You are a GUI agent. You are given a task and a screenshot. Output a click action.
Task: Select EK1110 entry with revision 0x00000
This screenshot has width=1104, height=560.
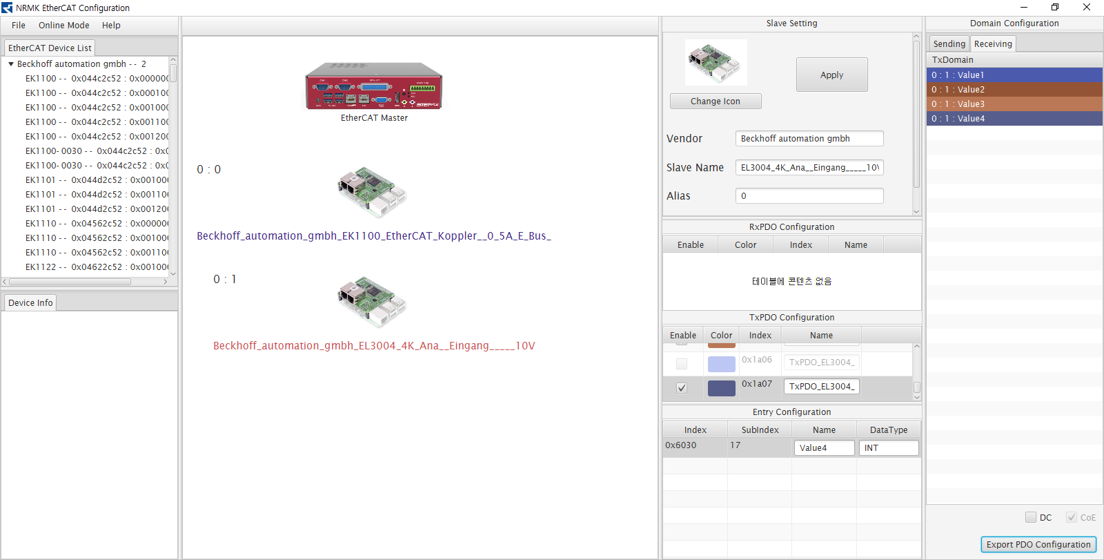coord(98,223)
